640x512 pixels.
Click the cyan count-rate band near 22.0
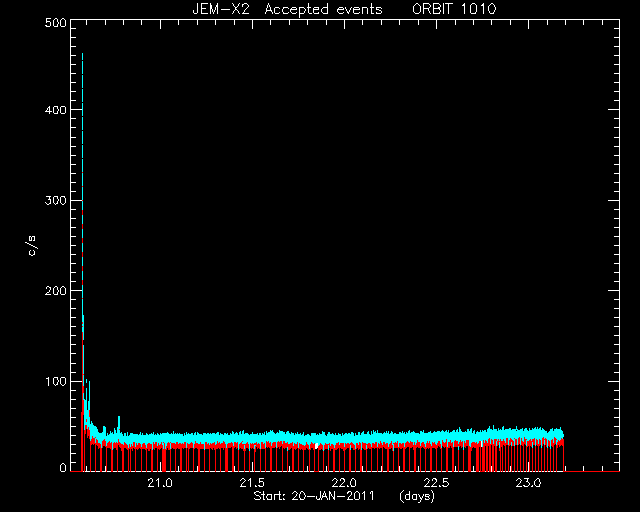coord(344,438)
